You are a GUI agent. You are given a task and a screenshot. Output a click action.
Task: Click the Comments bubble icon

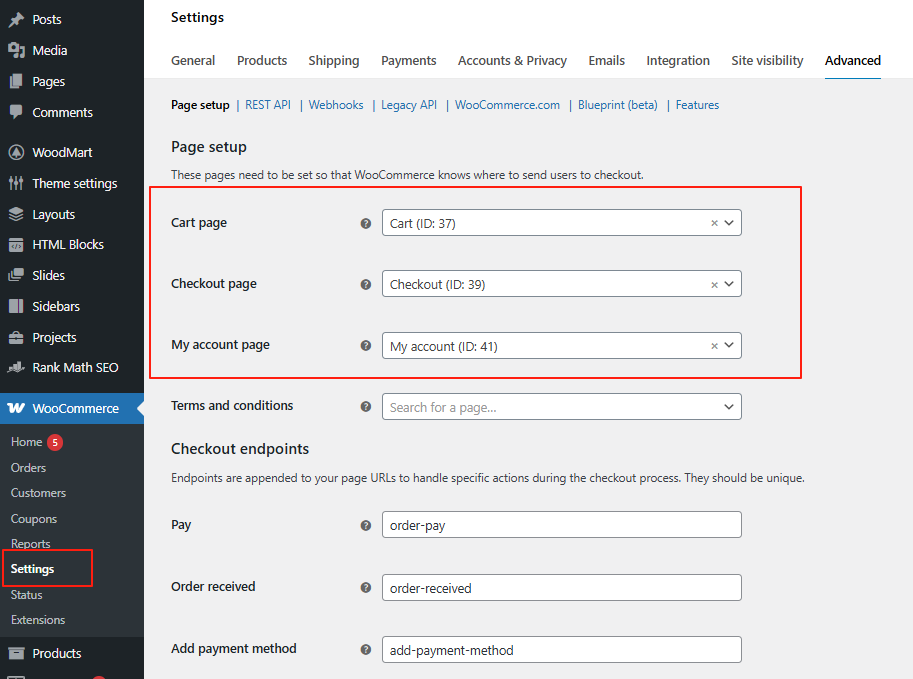(16, 112)
